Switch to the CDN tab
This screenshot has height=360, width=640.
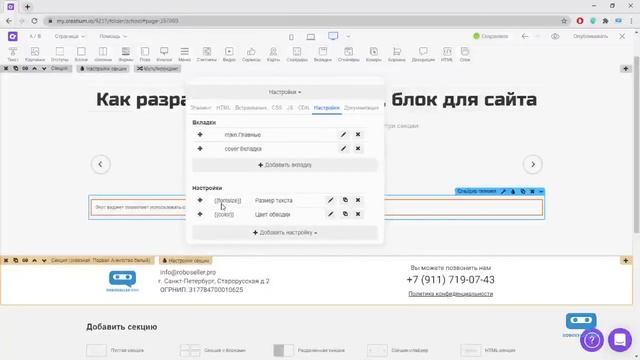[303, 108]
